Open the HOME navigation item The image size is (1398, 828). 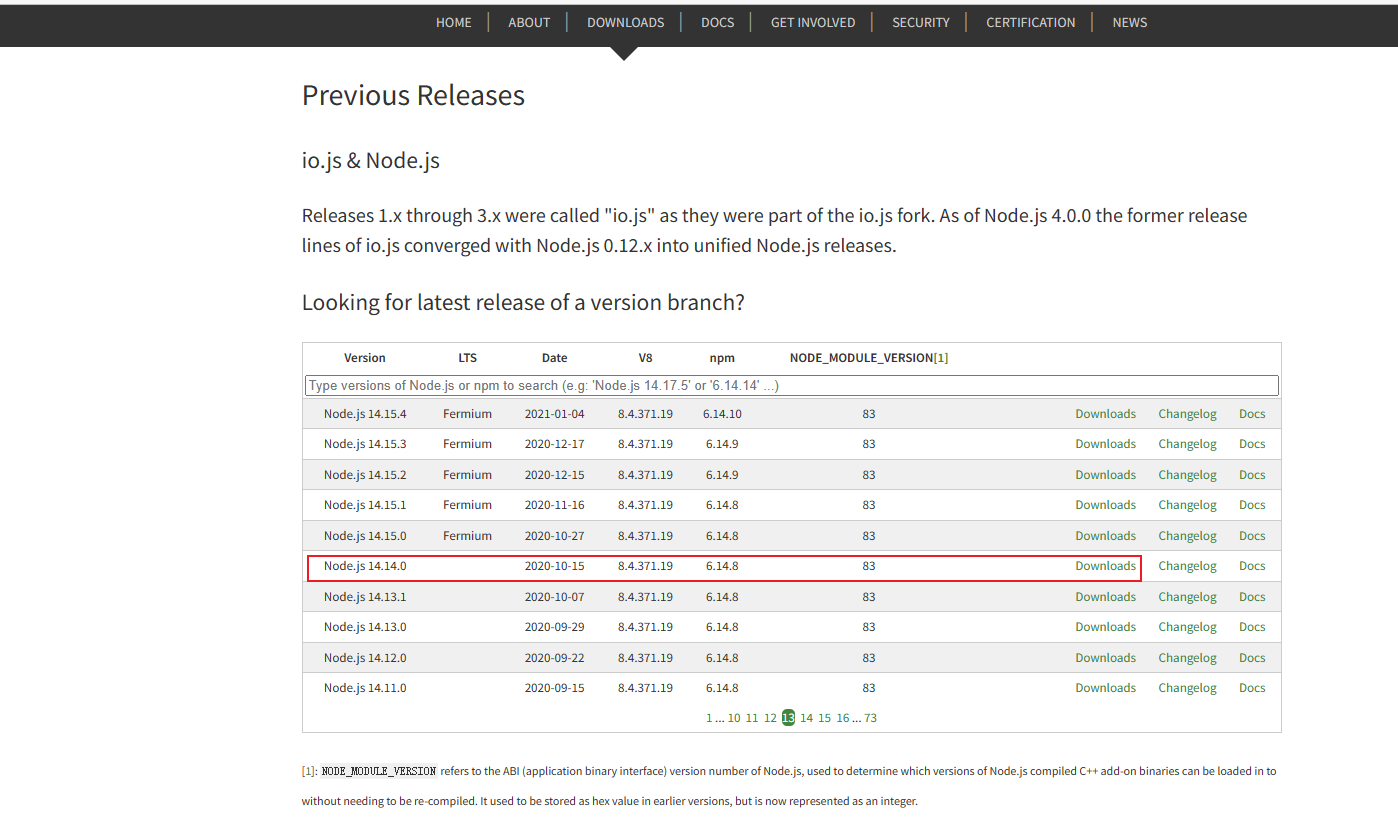[453, 22]
